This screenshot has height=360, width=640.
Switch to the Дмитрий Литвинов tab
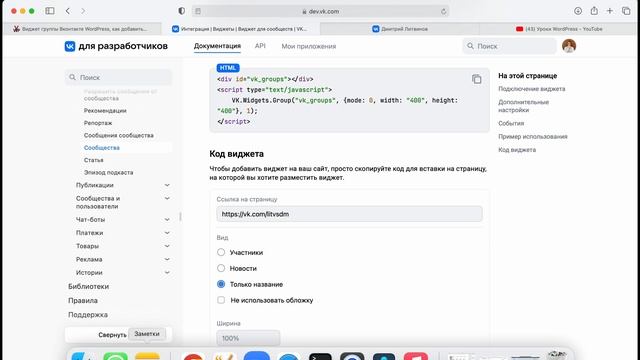click(x=400, y=29)
